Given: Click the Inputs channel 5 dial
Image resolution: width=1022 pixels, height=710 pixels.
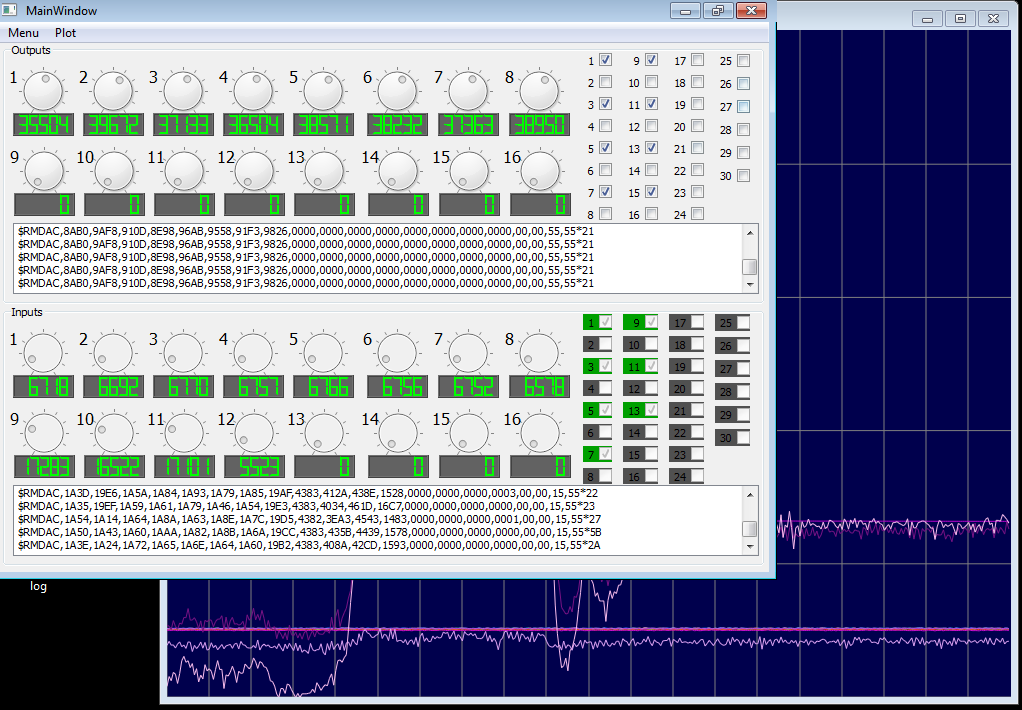Looking at the screenshot, I should [x=324, y=353].
